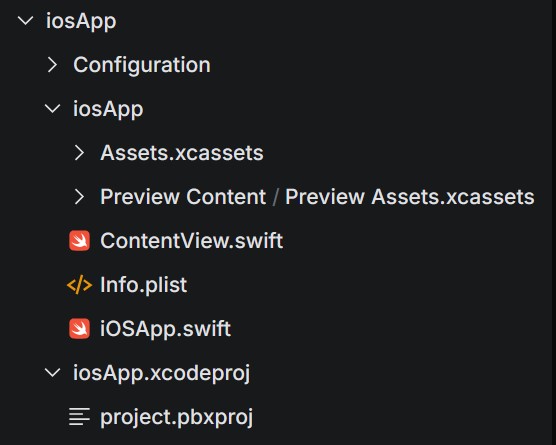Expand the Assets.xcassets folder arrow
556x445 pixels.
tap(79, 153)
